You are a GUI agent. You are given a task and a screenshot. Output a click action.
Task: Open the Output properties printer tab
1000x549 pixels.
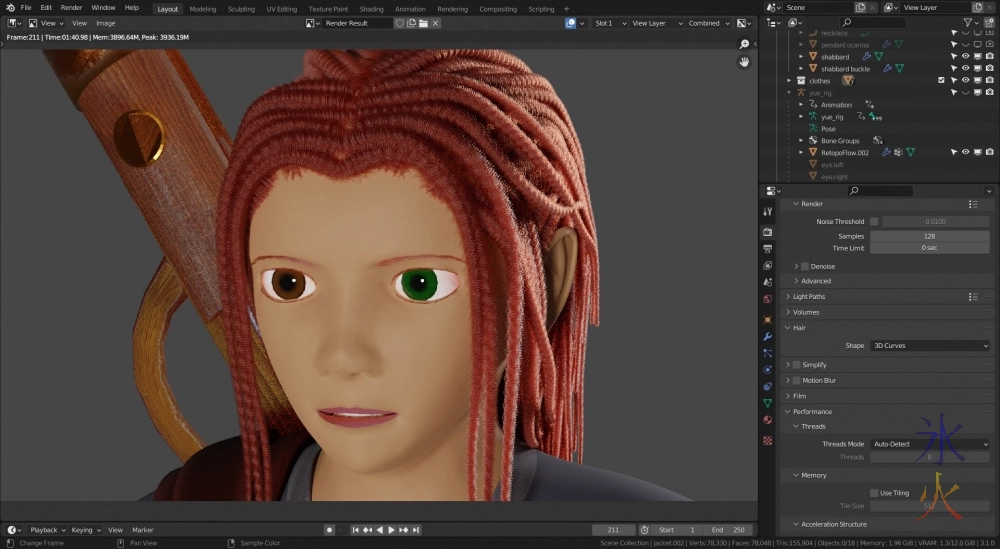(x=767, y=248)
